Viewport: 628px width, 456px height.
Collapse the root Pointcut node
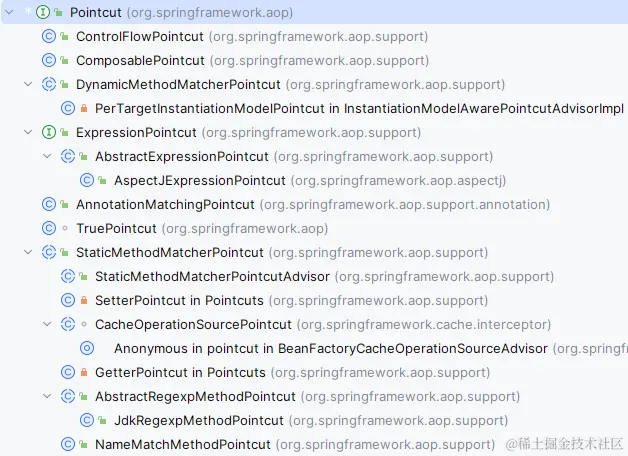(25, 12)
